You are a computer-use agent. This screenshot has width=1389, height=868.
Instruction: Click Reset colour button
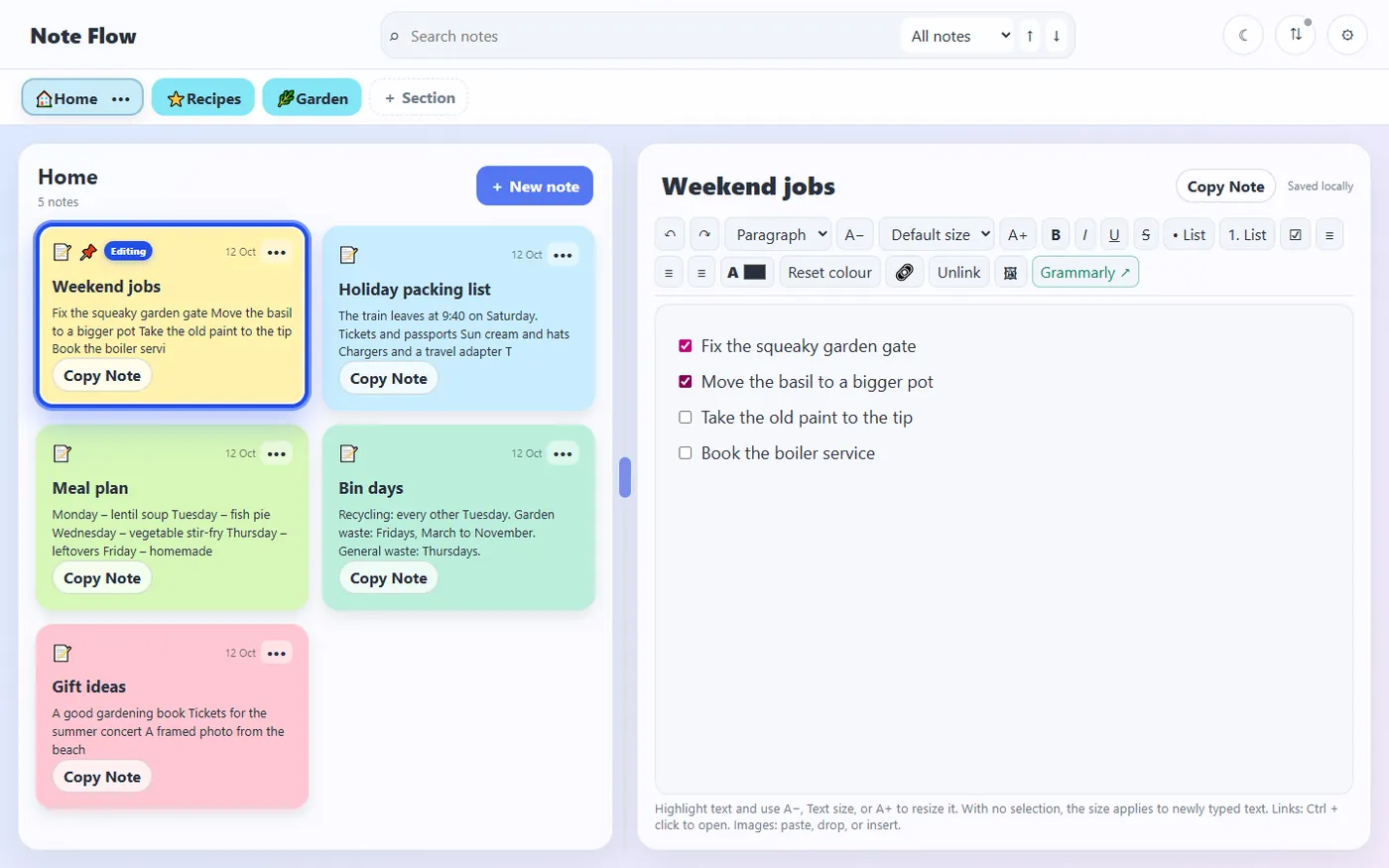[x=829, y=272]
